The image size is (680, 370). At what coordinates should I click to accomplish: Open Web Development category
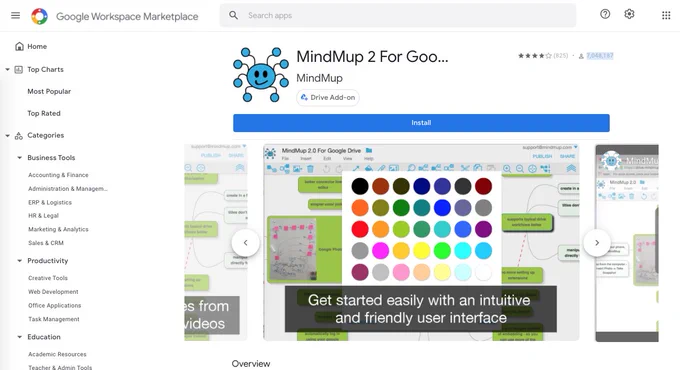tap(53, 292)
